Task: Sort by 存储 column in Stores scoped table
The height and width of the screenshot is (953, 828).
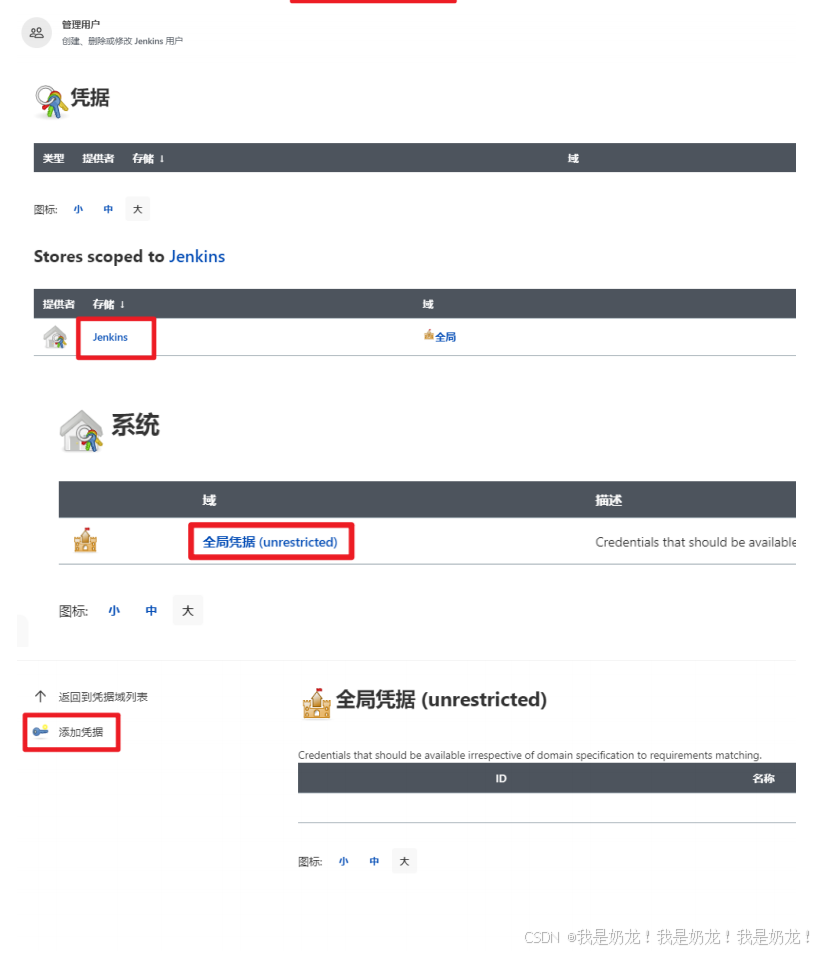Action: pyautogui.click(x=108, y=304)
